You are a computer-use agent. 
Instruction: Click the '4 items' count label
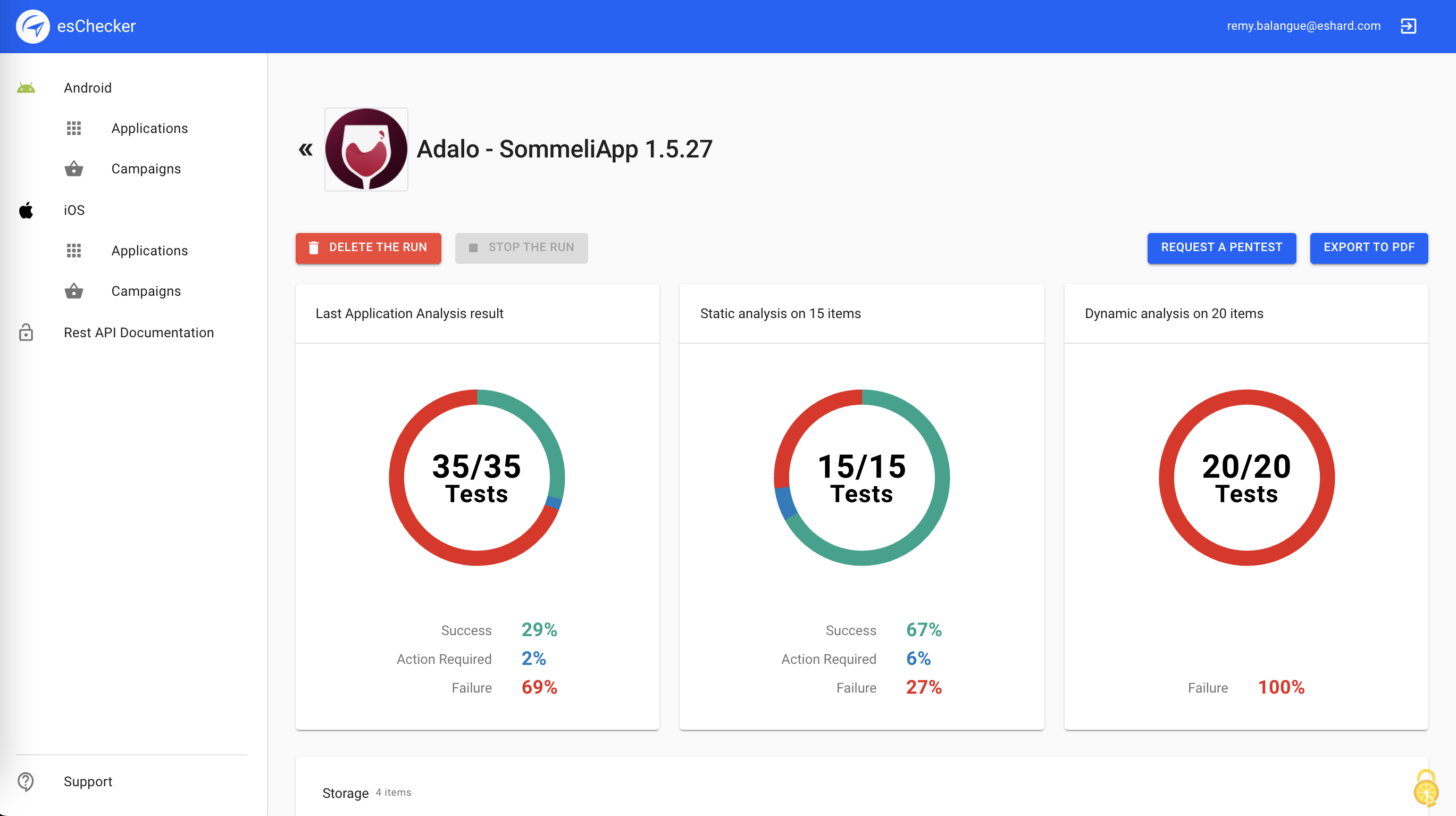tap(394, 792)
